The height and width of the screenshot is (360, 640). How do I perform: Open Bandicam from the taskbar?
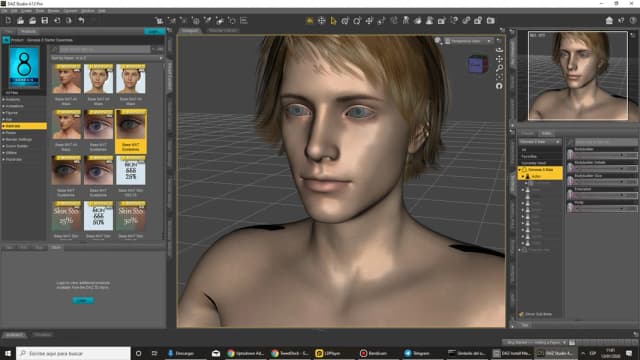[373, 353]
